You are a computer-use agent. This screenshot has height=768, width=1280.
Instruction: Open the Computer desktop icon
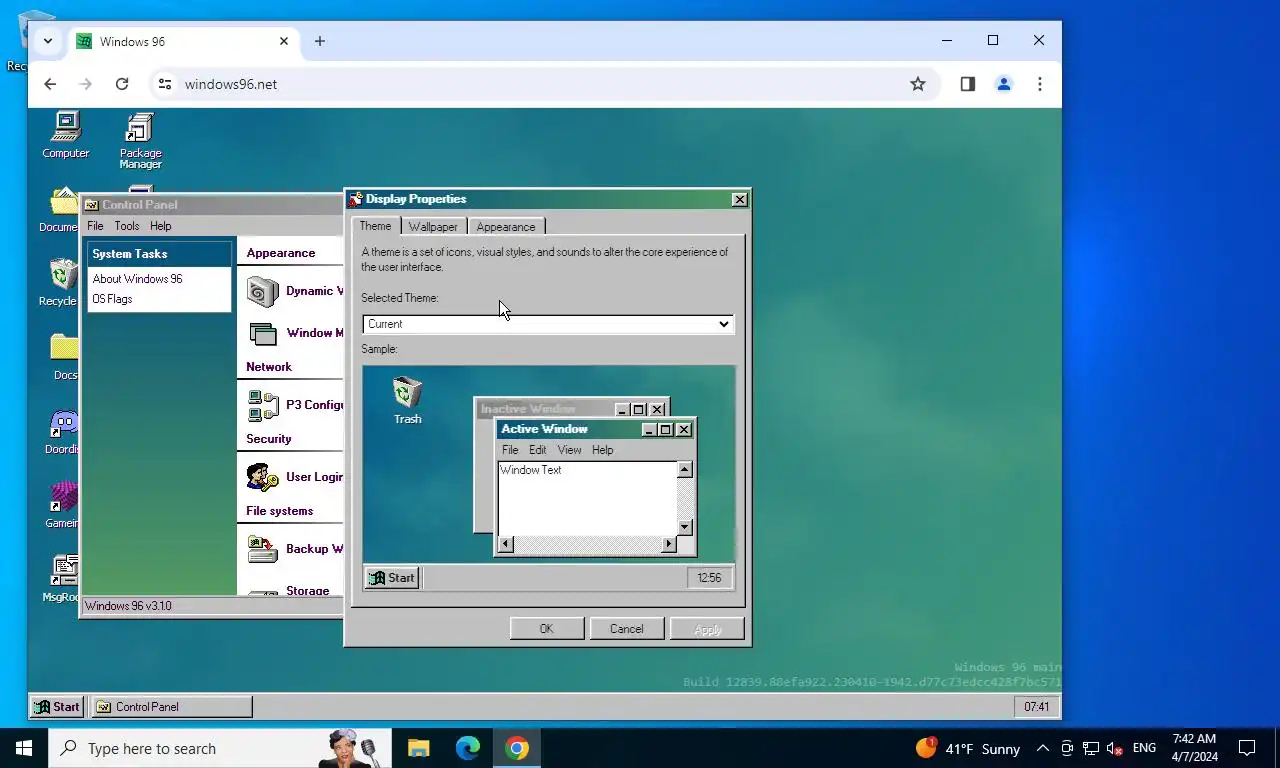(x=65, y=135)
